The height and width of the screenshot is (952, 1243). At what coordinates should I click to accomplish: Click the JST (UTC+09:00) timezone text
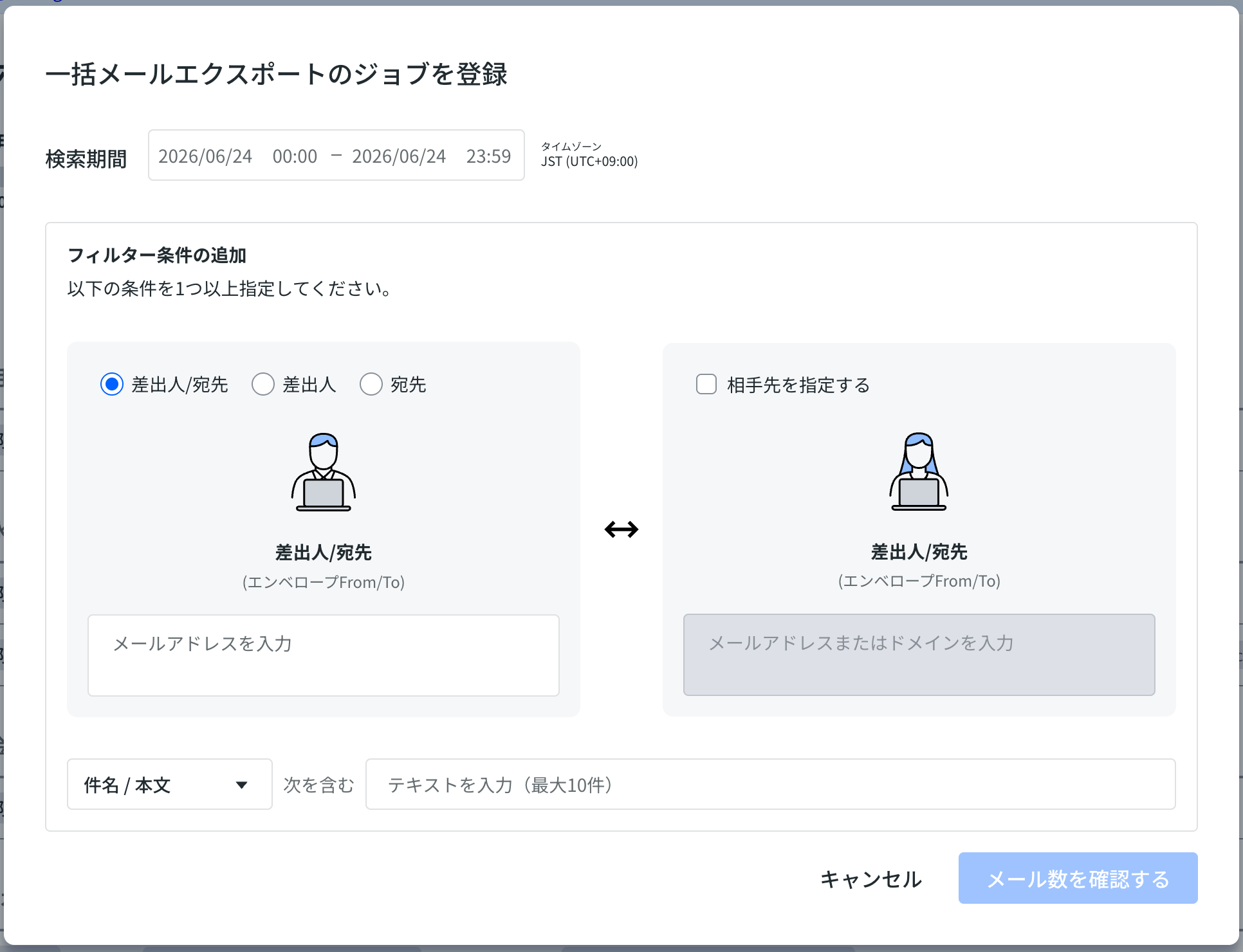(x=589, y=161)
